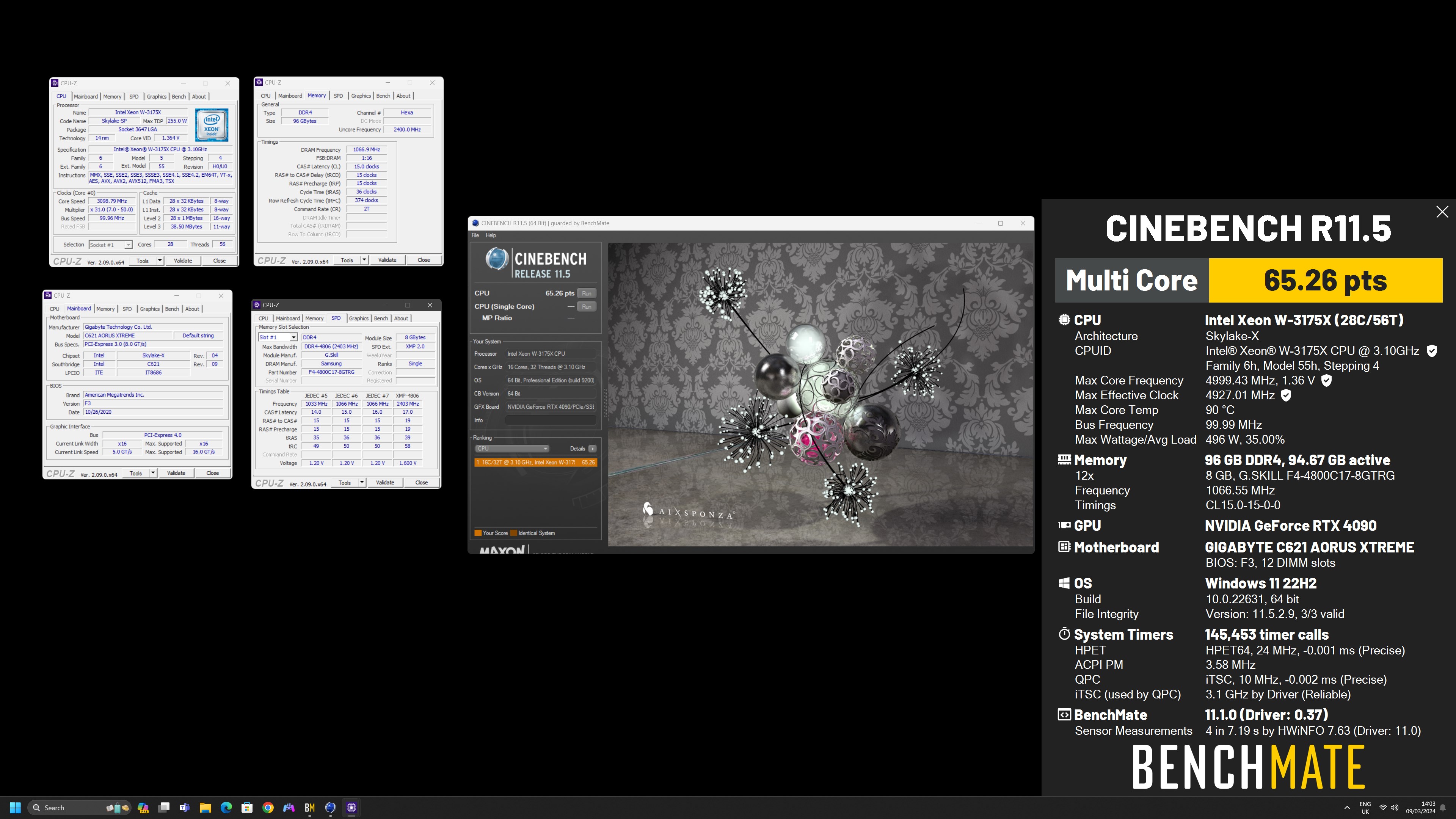Expand Tools arrow in CPU-Z CPU window
Image resolution: width=1456 pixels, height=819 pixels.
click(x=160, y=260)
